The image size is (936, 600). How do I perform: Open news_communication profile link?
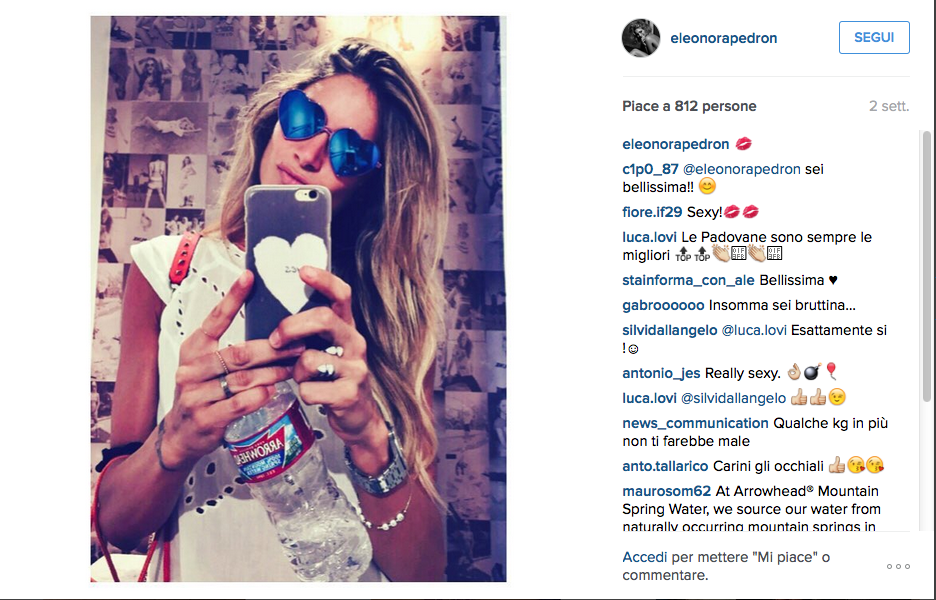695,423
